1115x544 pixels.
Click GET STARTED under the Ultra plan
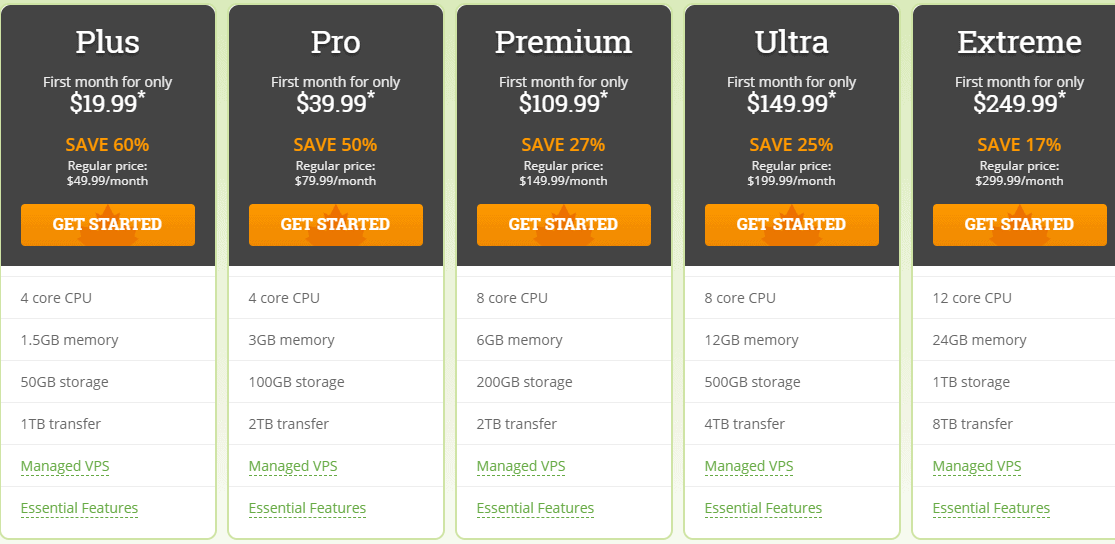tap(791, 225)
